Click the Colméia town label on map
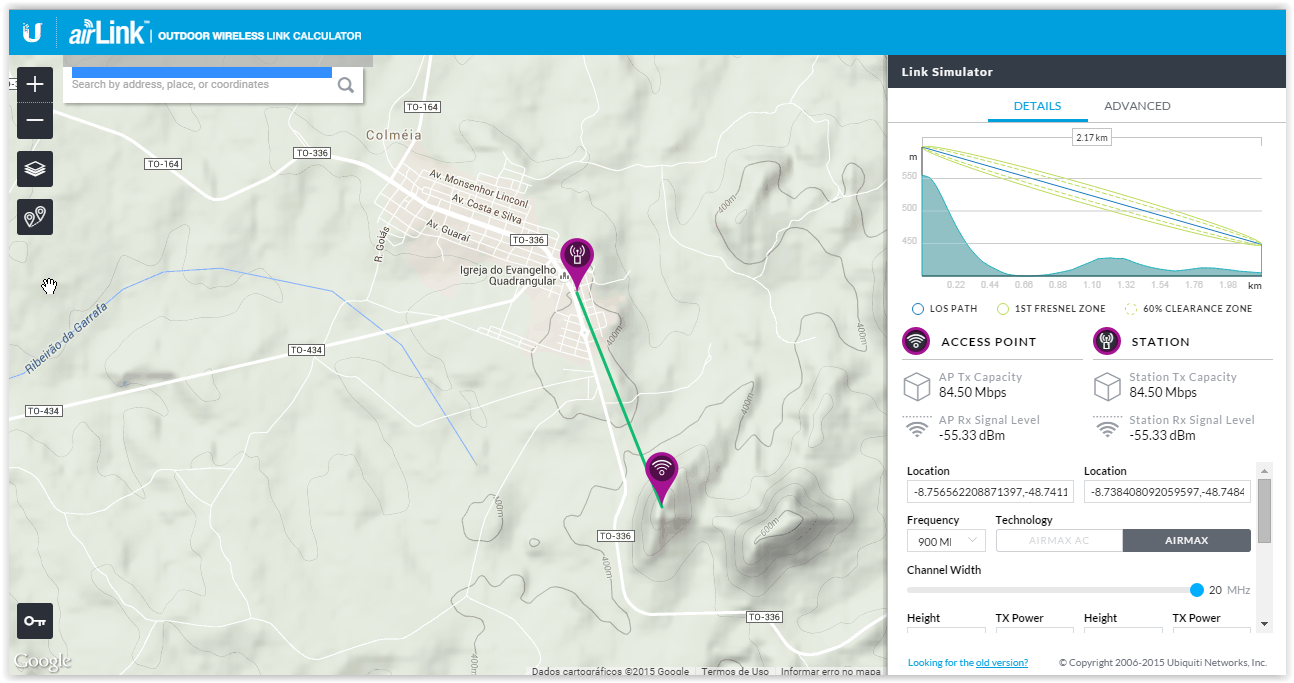Image resolution: width=1294 pixels, height=683 pixels. [x=394, y=135]
